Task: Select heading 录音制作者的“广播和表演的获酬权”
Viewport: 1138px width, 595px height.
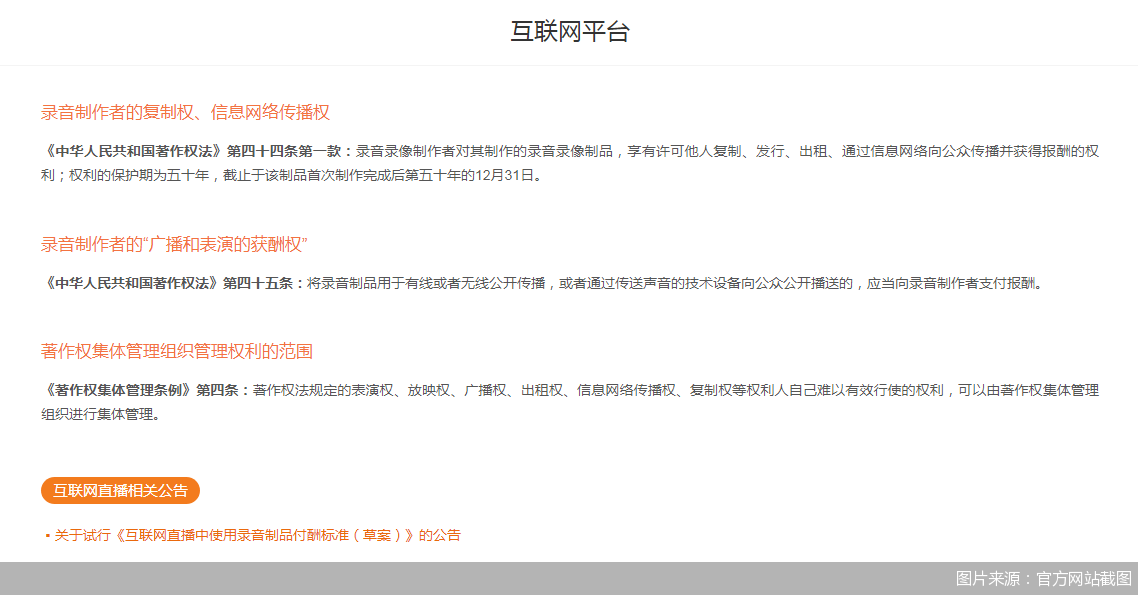Action: (174, 245)
